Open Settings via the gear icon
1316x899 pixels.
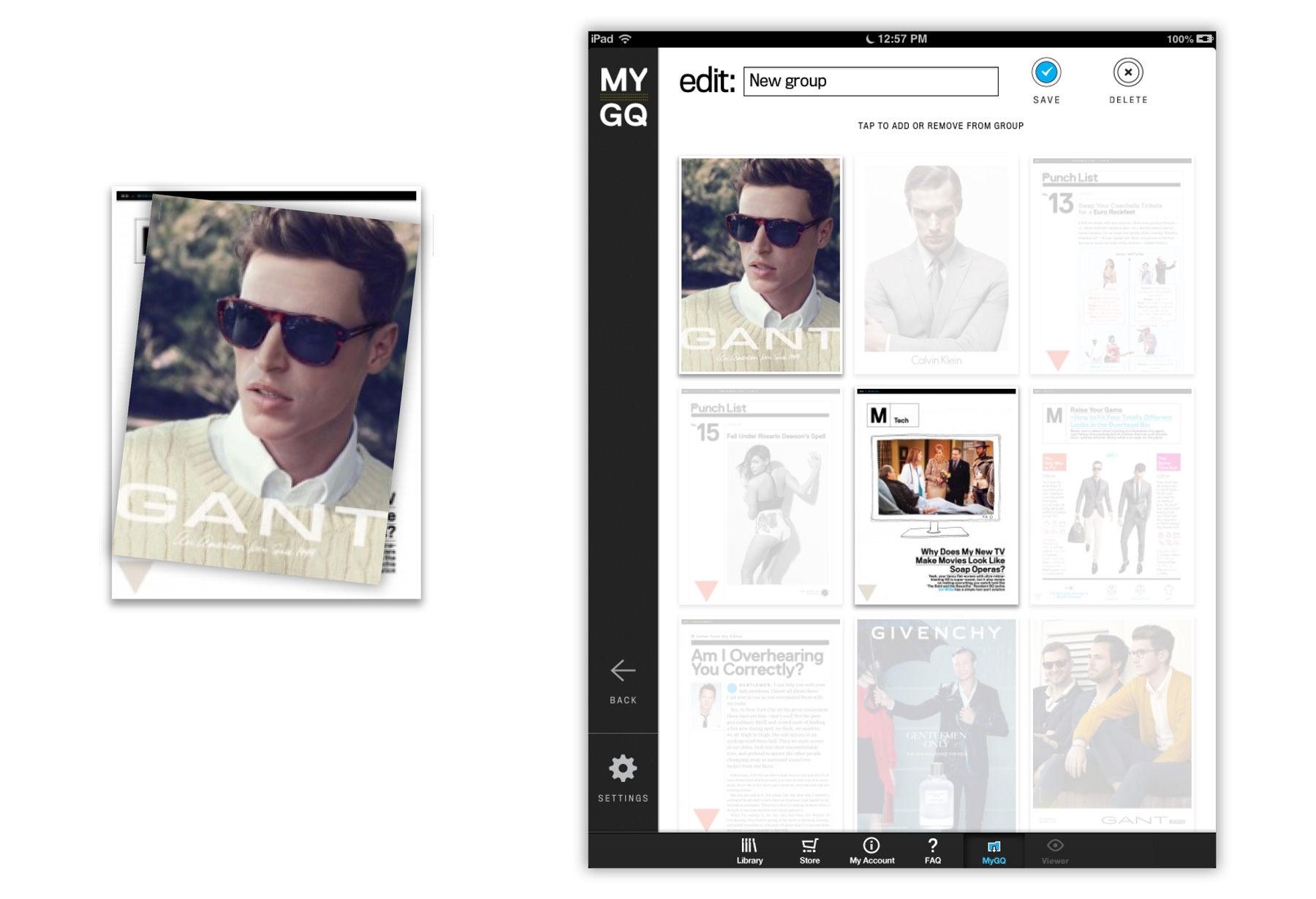[x=623, y=769]
